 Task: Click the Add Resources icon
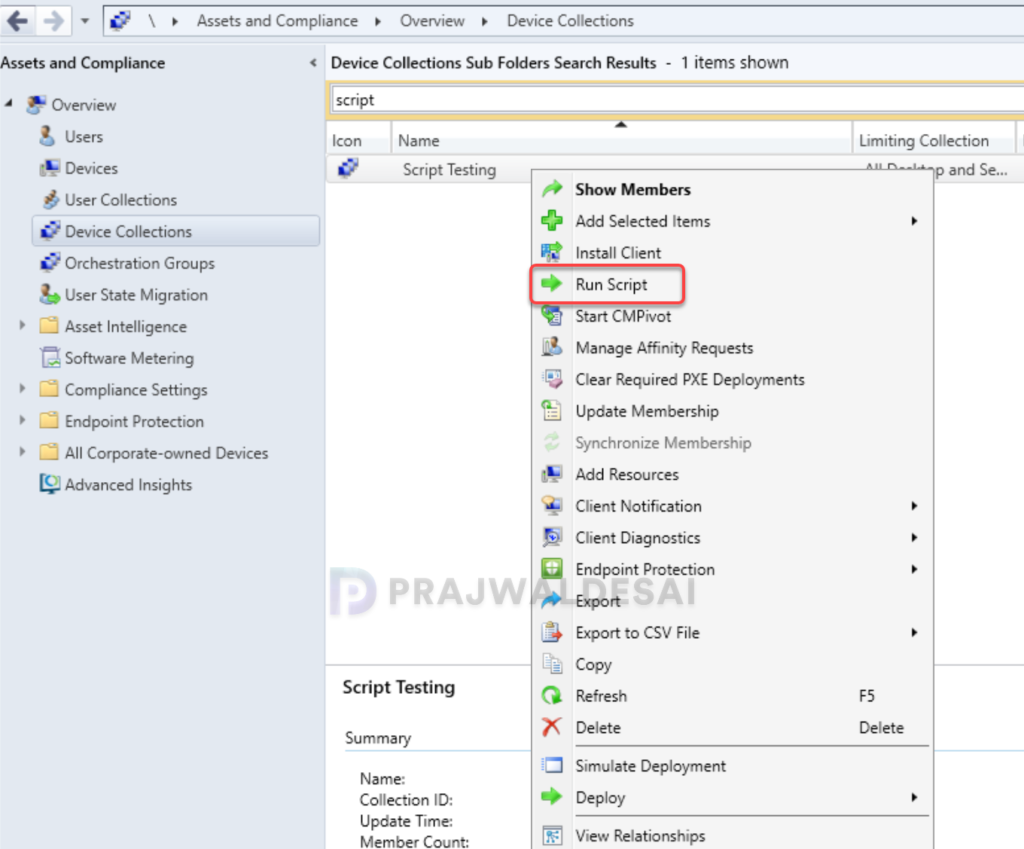click(x=552, y=473)
